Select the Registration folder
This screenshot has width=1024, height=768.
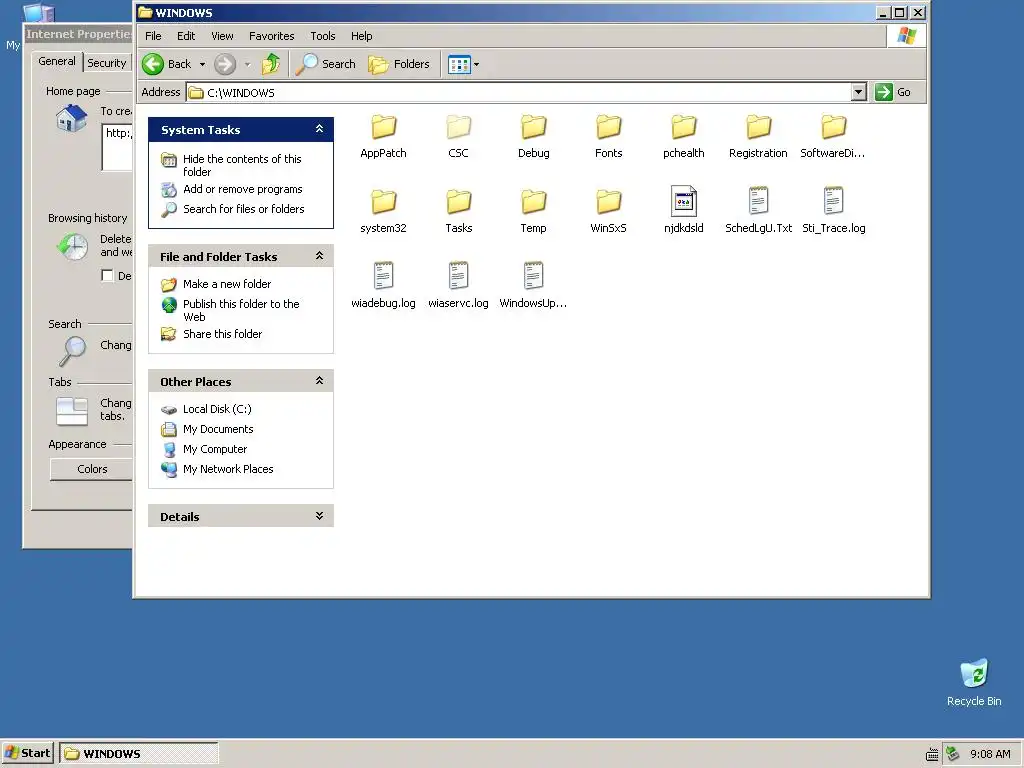758,136
